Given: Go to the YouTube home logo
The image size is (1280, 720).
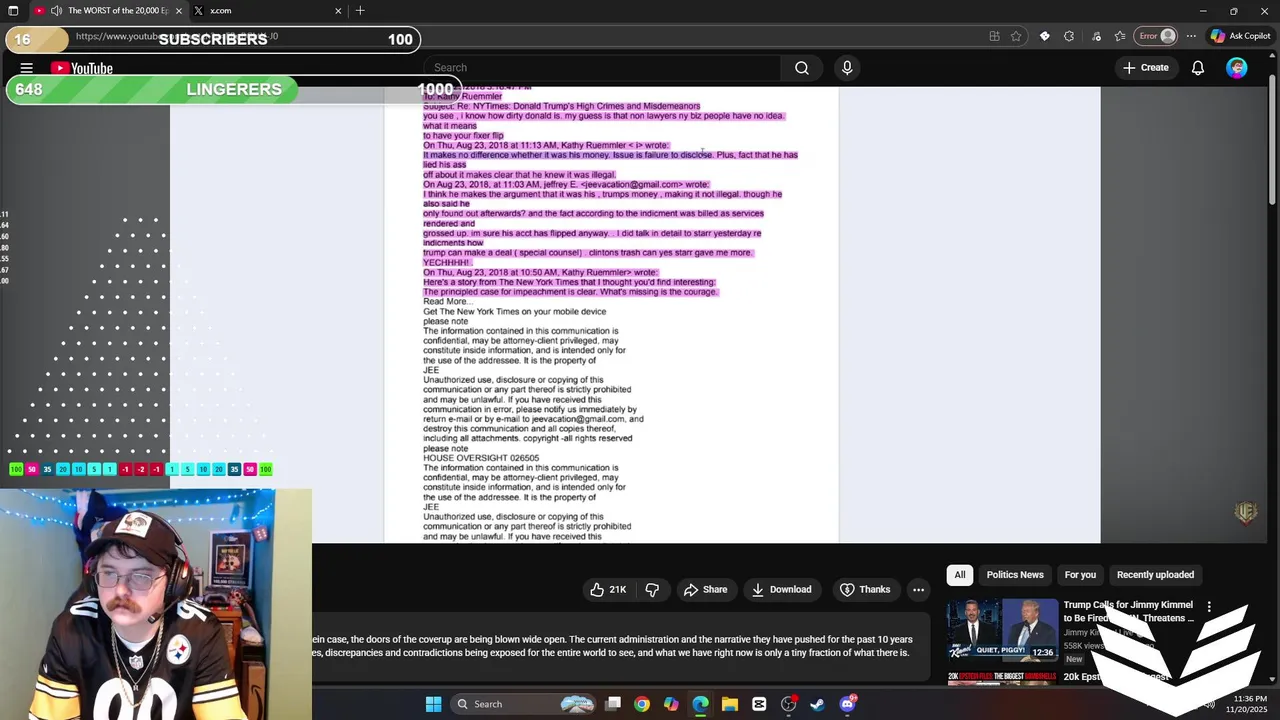Looking at the screenshot, I should (x=82, y=68).
